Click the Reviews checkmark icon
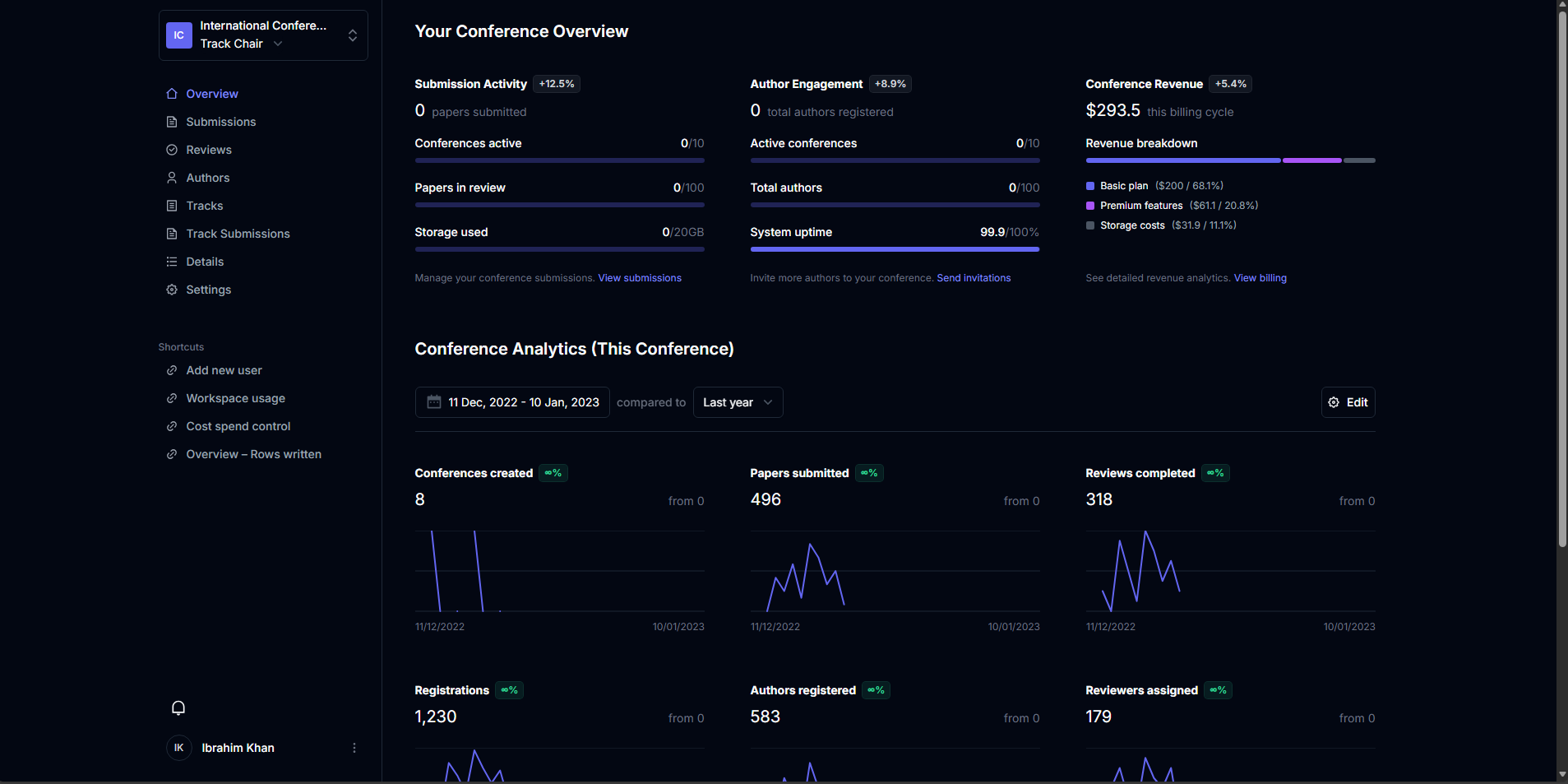This screenshot has width=1568, height=784. click(x=172, y=150)
